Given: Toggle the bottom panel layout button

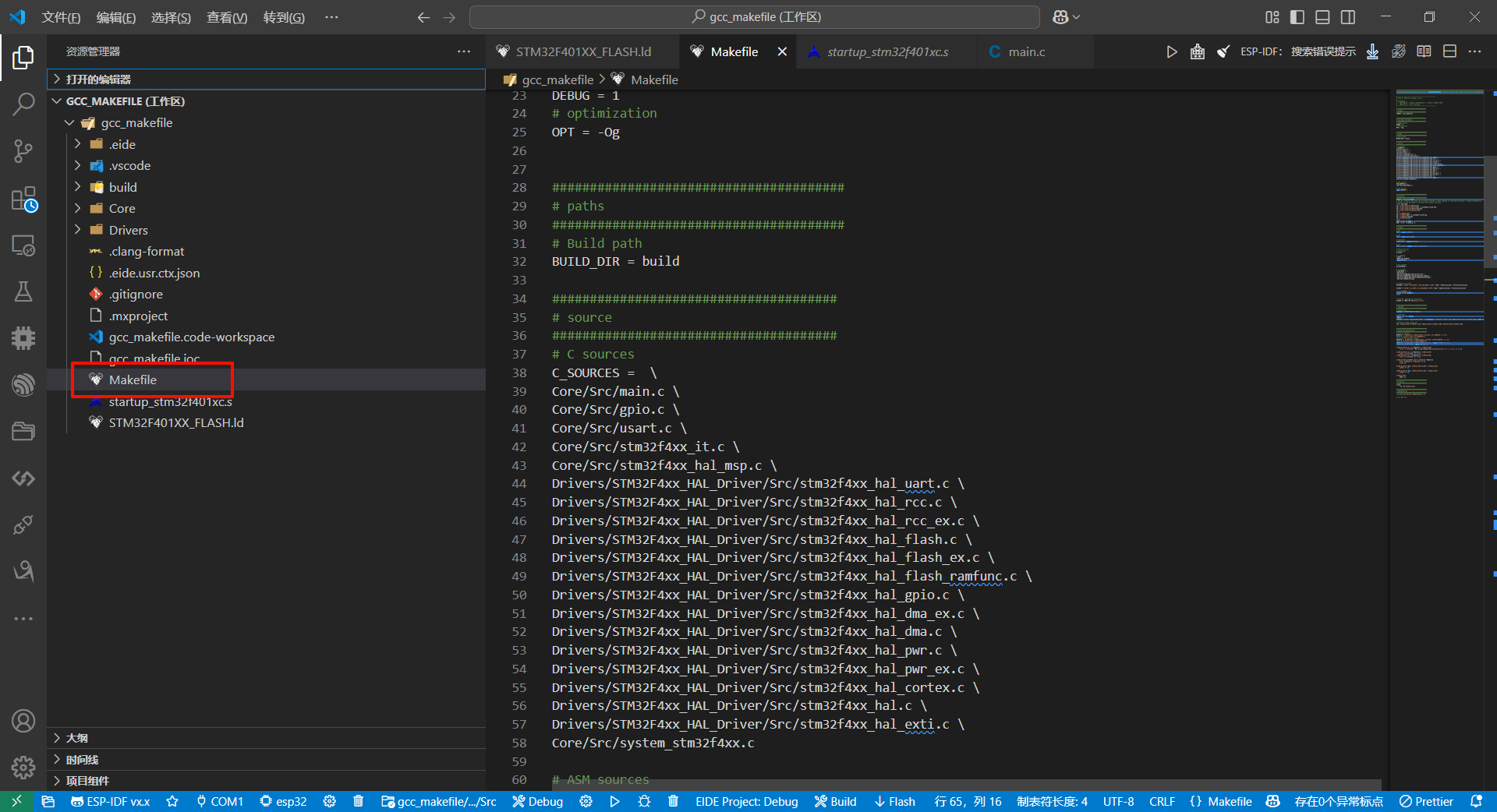Looking at the screenshot, I should [x=1322, y=17].
